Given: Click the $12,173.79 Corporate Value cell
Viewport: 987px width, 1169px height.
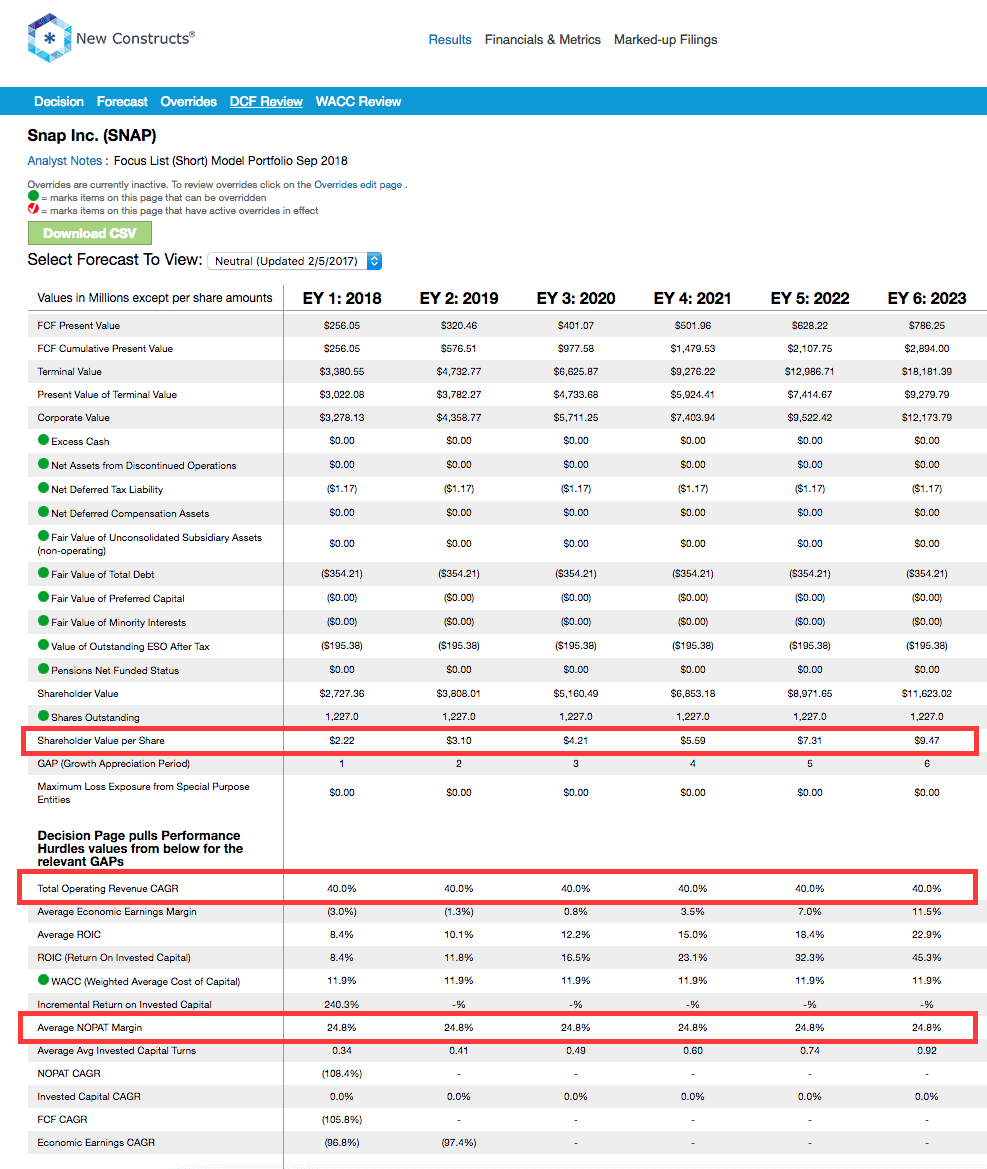Looking at the screenshot, I should tap(927, 418).
